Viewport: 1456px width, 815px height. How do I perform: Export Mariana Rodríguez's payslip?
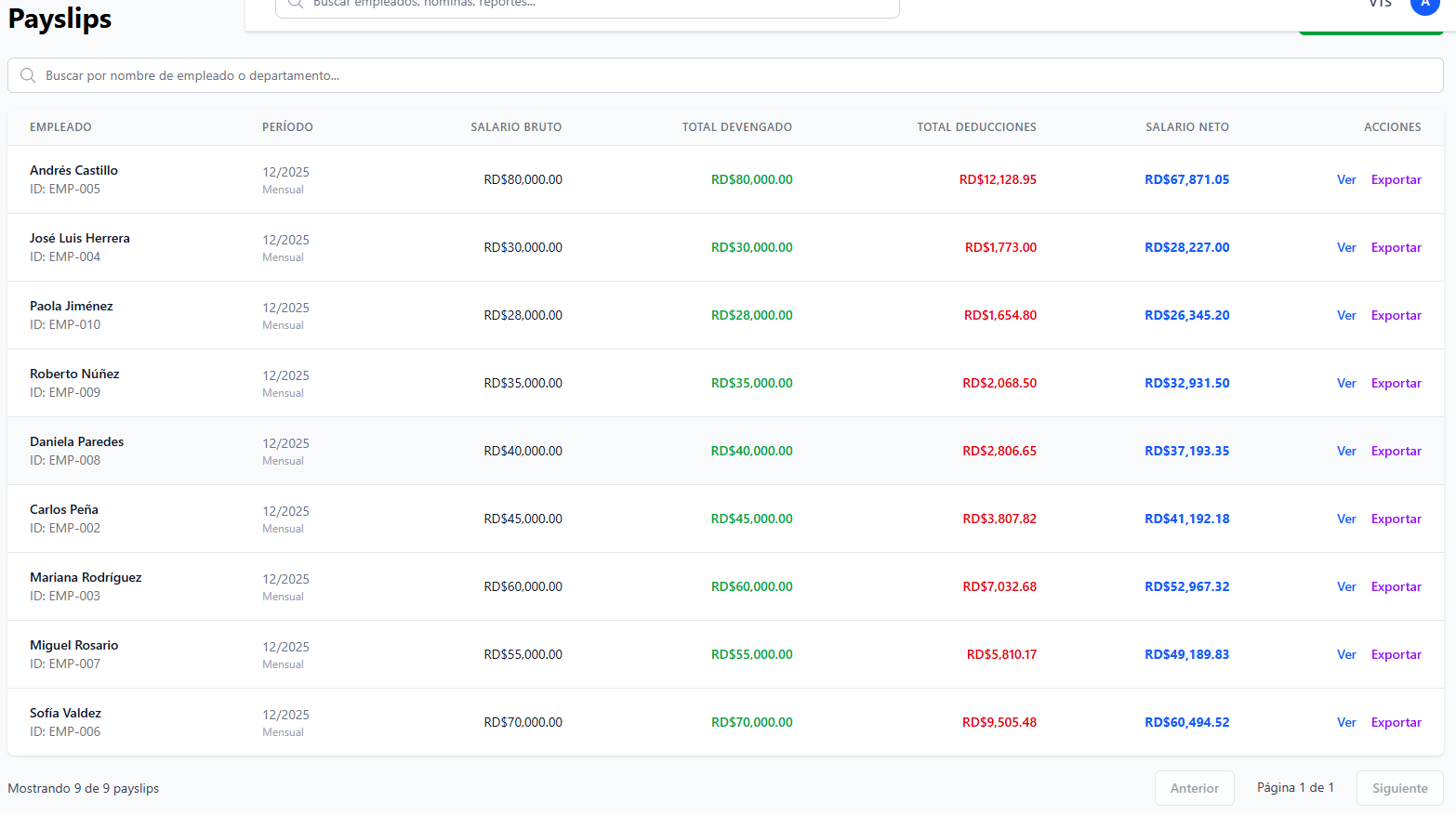[1396, 586]
